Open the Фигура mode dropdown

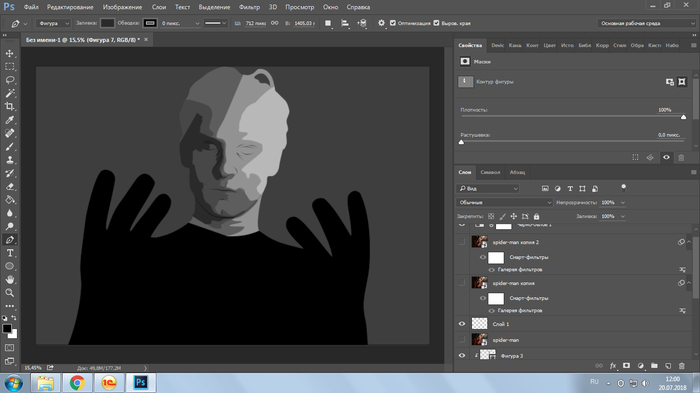point(53,23)
